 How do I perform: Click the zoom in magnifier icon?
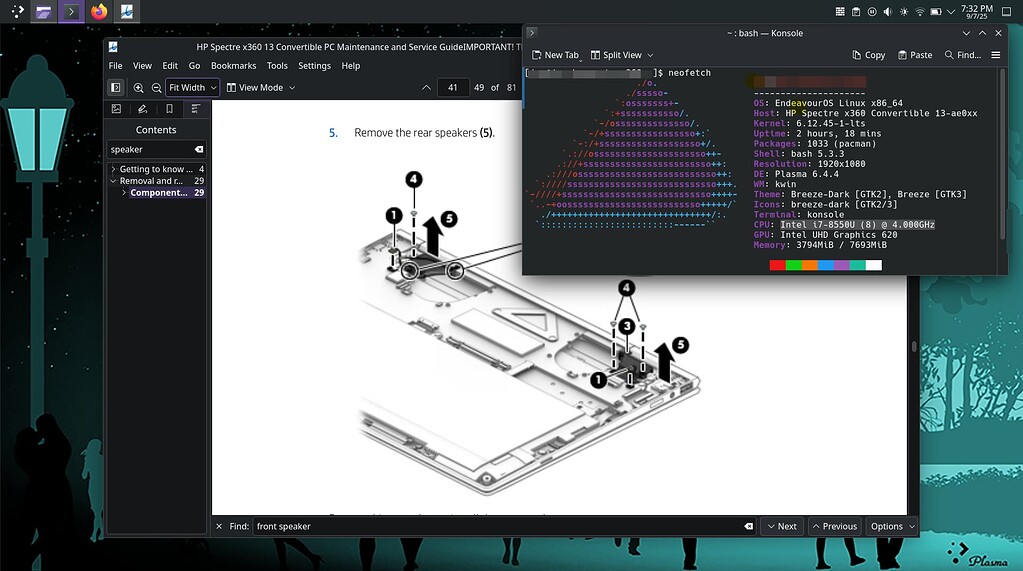click(x=139, y=87)
